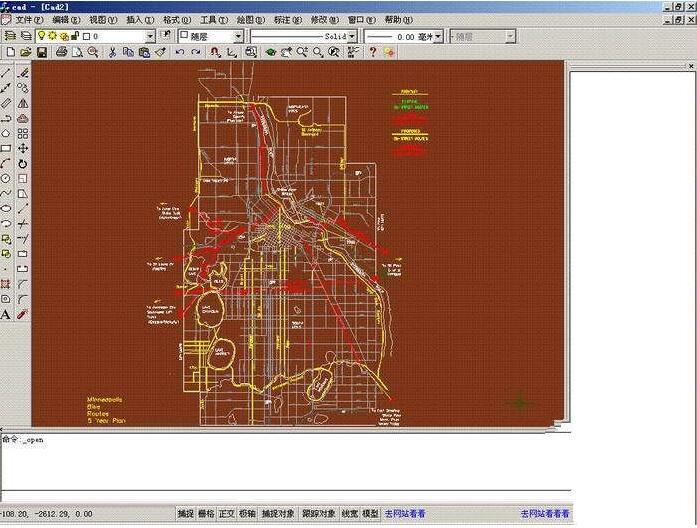
Task: Cut selection with the scissors icon
Action: coord(112,52)
